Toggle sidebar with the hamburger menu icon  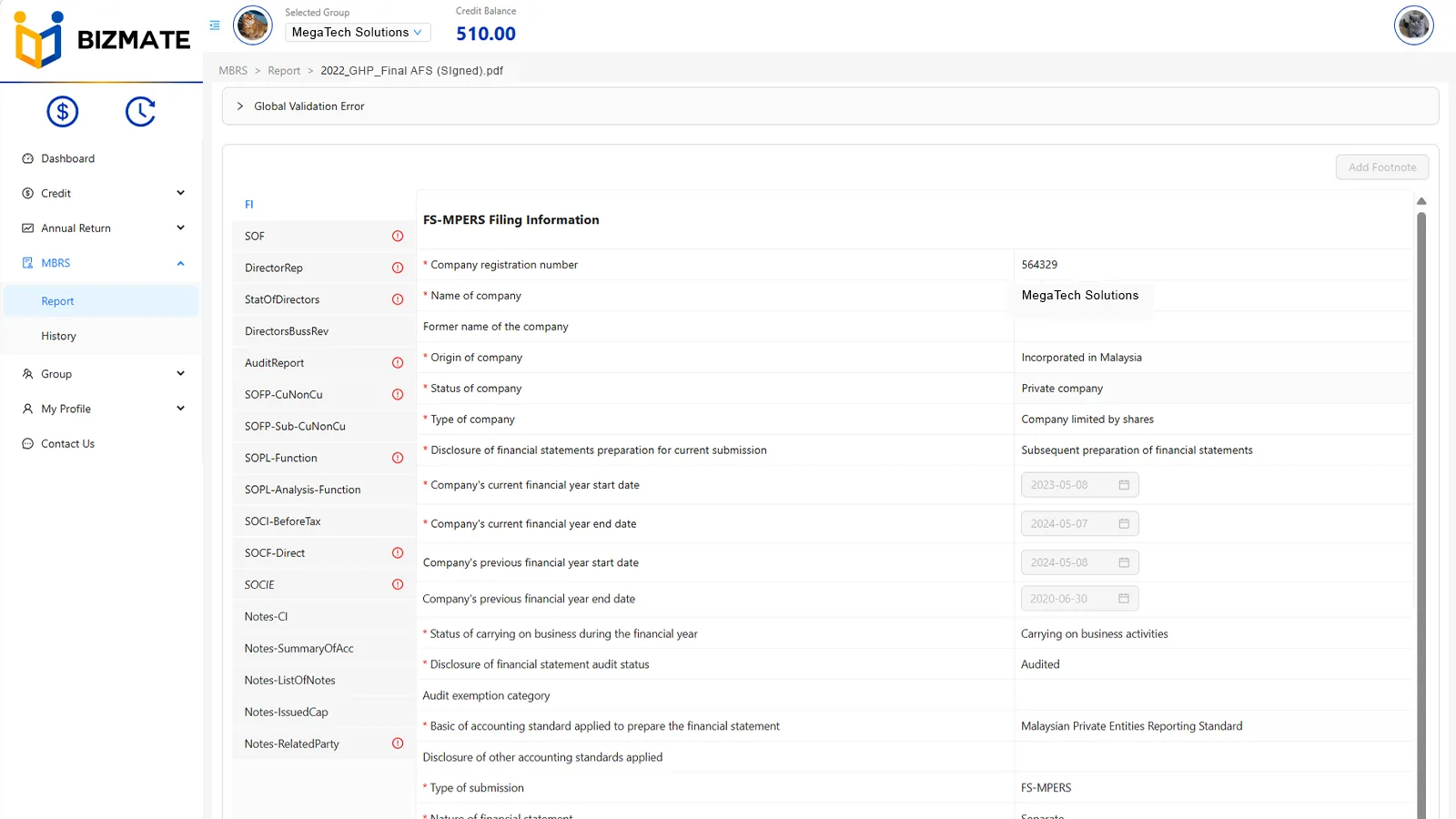[215, 25]
